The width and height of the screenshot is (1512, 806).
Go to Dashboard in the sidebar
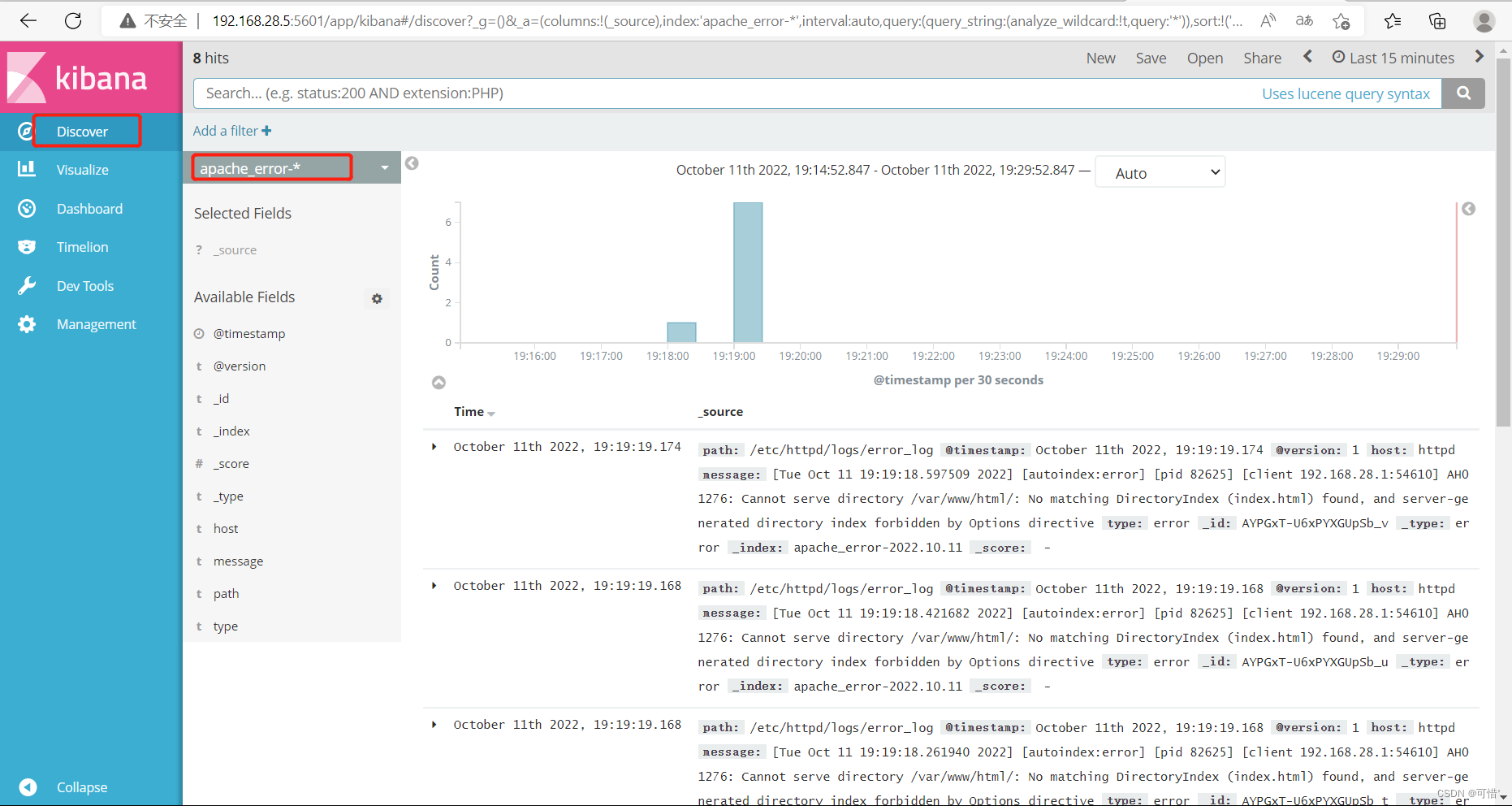[x=89, y=209]
